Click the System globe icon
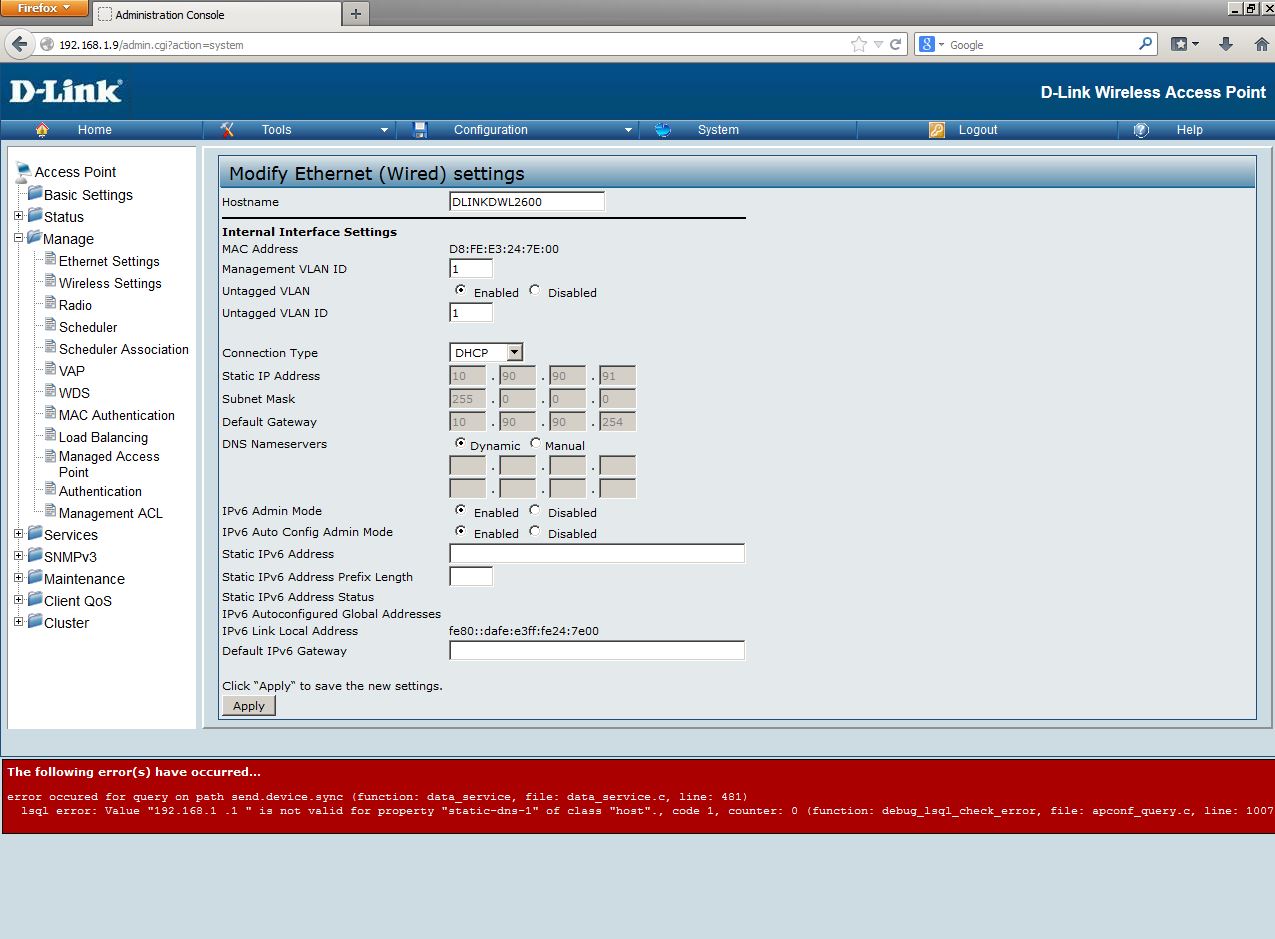Image resolution: width=1275 pixels, height=939 pixels. [662, 130]
